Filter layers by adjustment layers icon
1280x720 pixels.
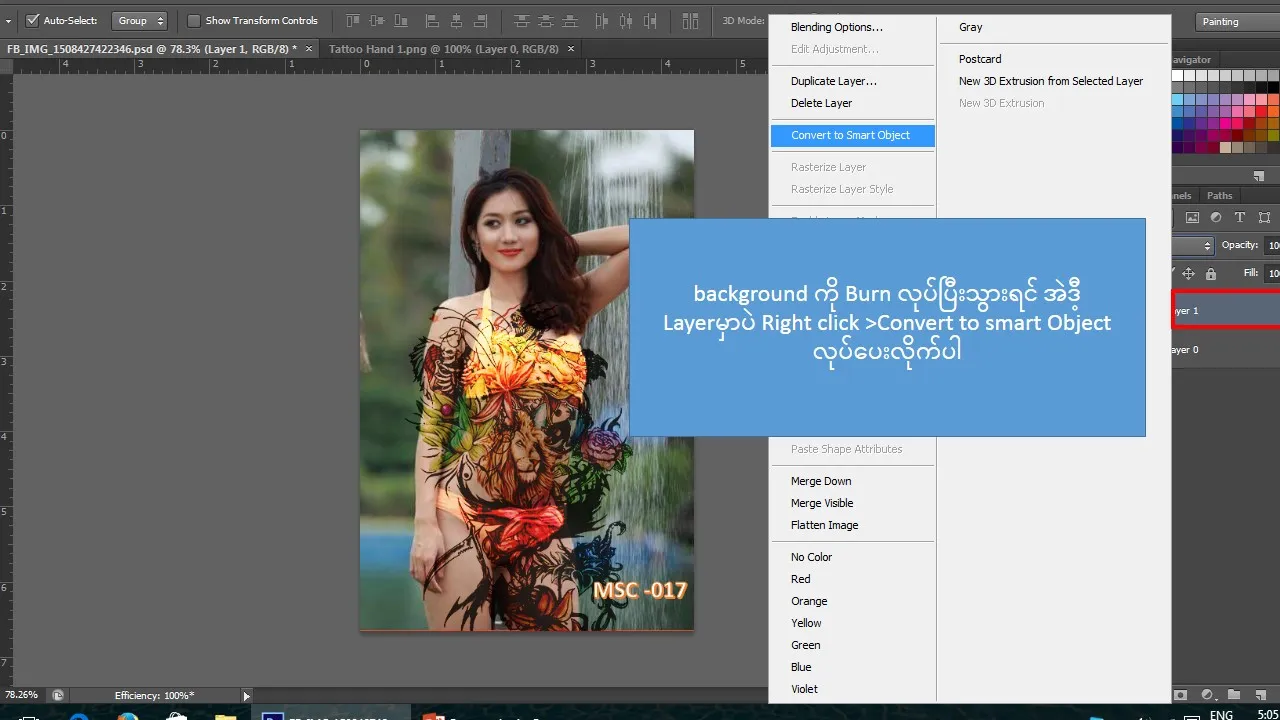coord(1216,217)
